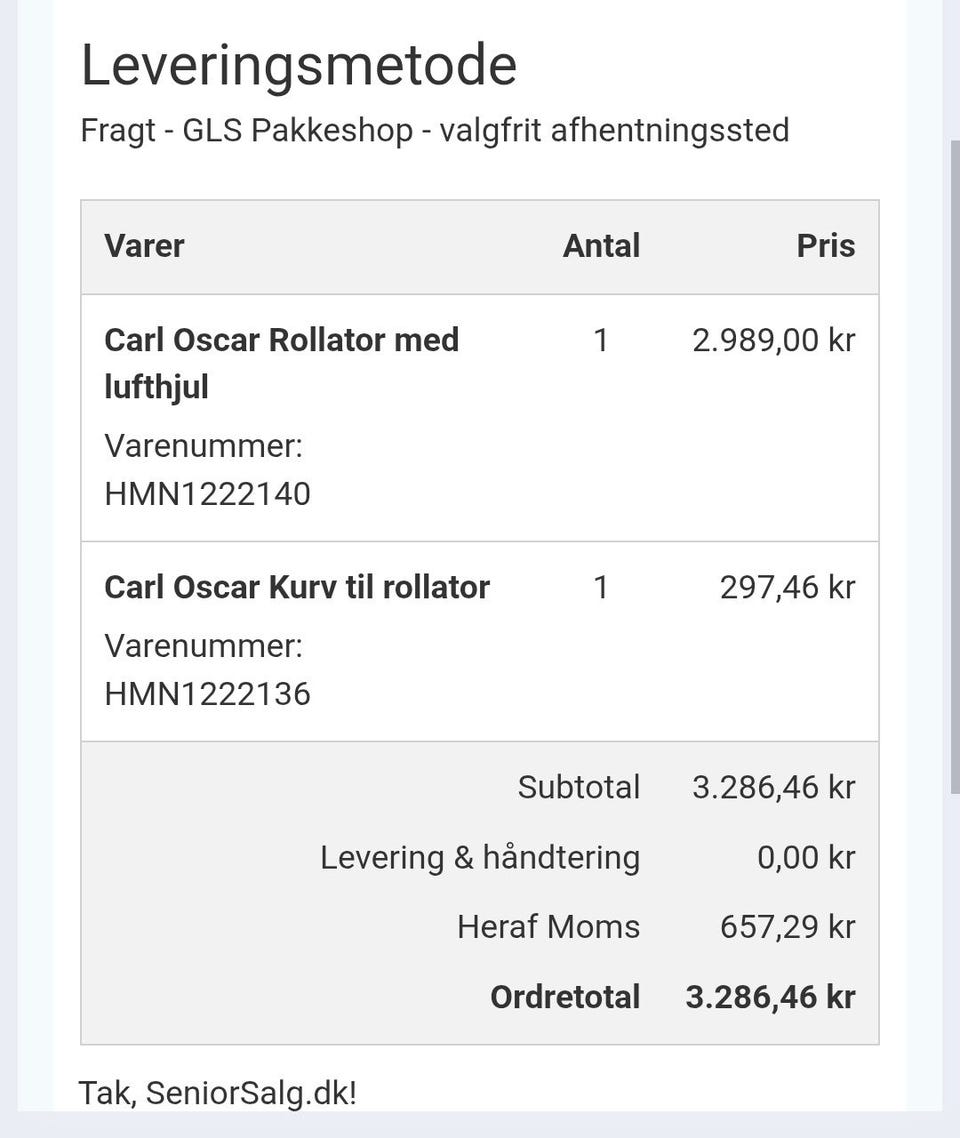Select item number HMN1222140
The width and height of the screenshot is (960, 1138).
[207, 493]
